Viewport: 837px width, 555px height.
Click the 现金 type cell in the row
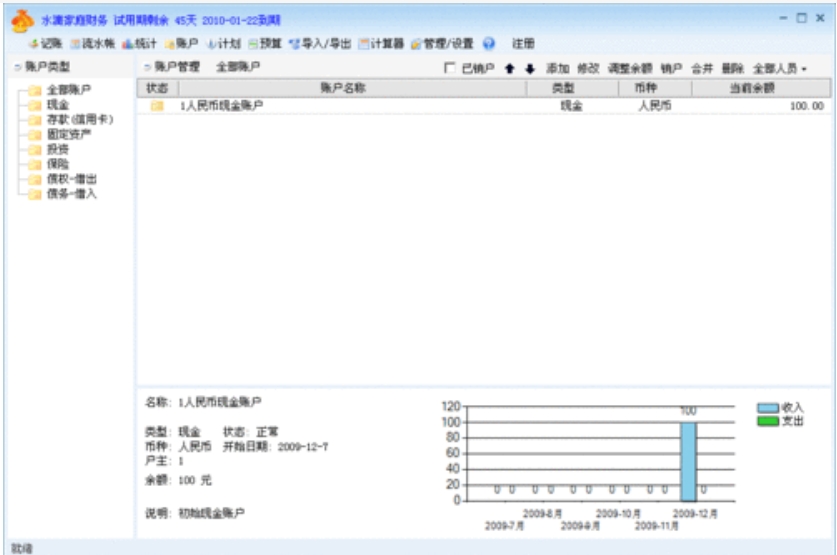point(571,106)
